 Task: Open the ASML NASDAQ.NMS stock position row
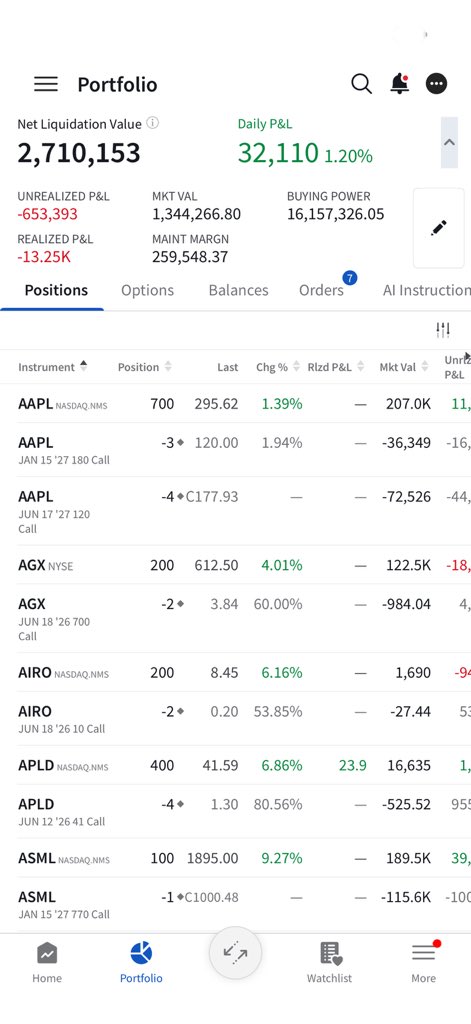[x=235, y=858]
